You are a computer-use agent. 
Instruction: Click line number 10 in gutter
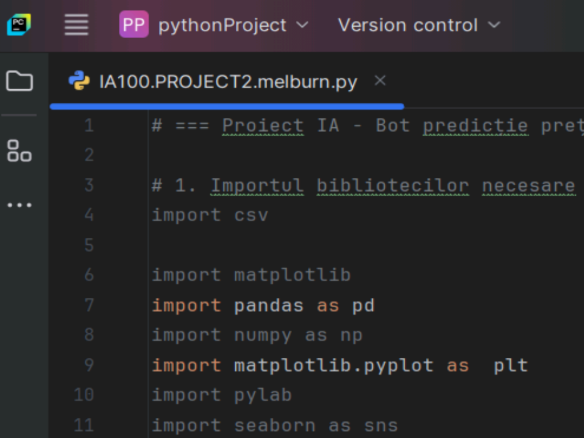(84, 395)
